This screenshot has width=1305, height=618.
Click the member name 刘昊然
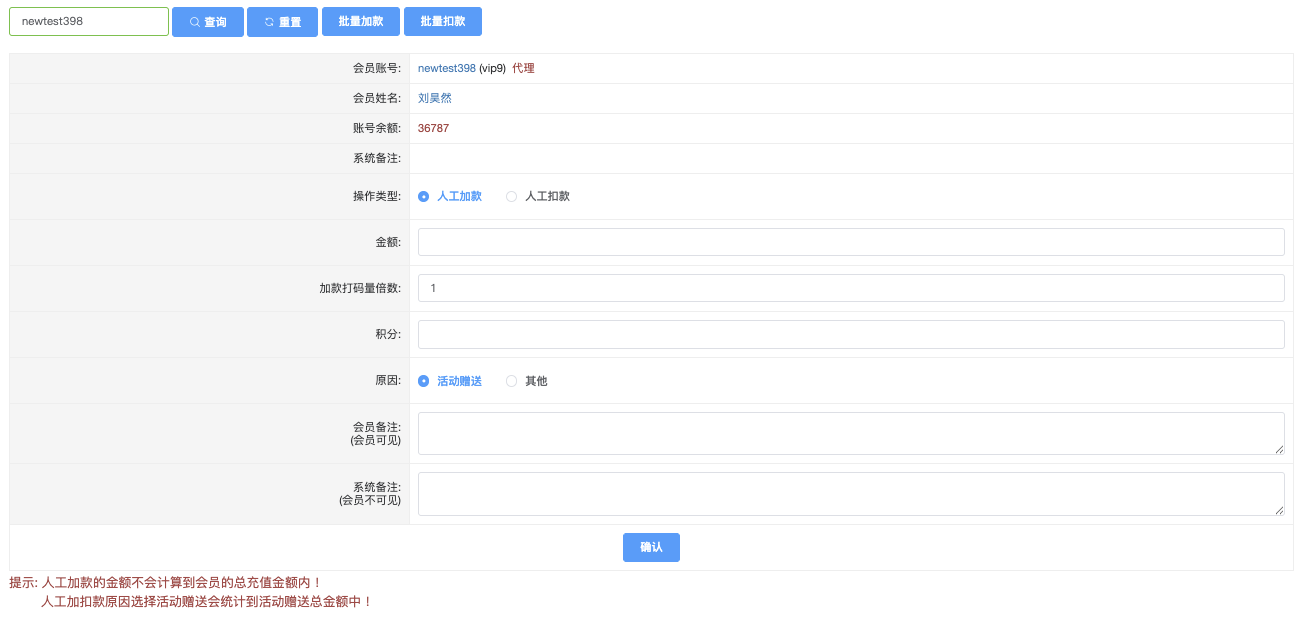coord(434,98)
